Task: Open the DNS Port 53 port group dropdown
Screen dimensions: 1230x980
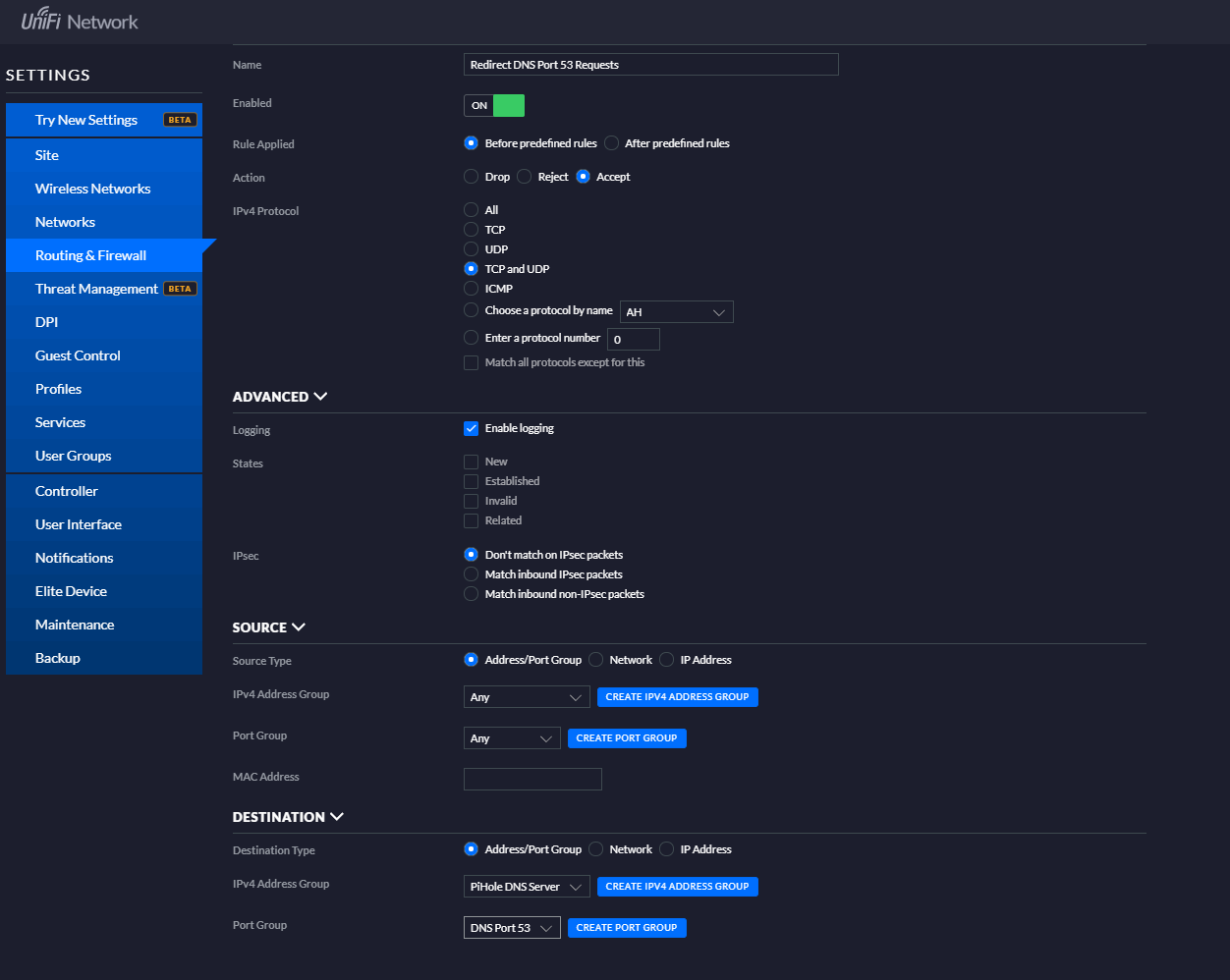Action: click(512, 928)
